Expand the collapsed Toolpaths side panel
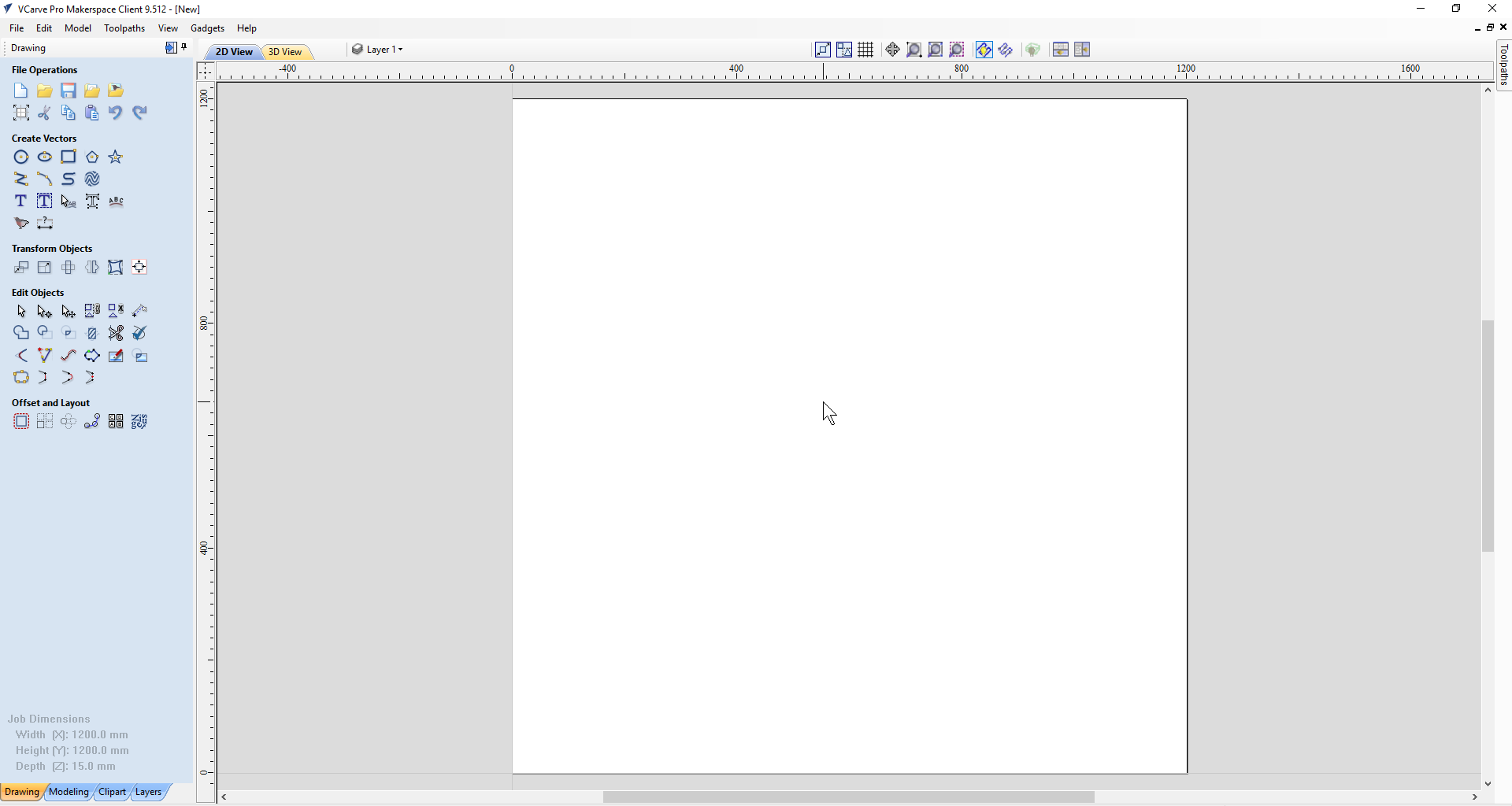 click(x=1503, y=65)
